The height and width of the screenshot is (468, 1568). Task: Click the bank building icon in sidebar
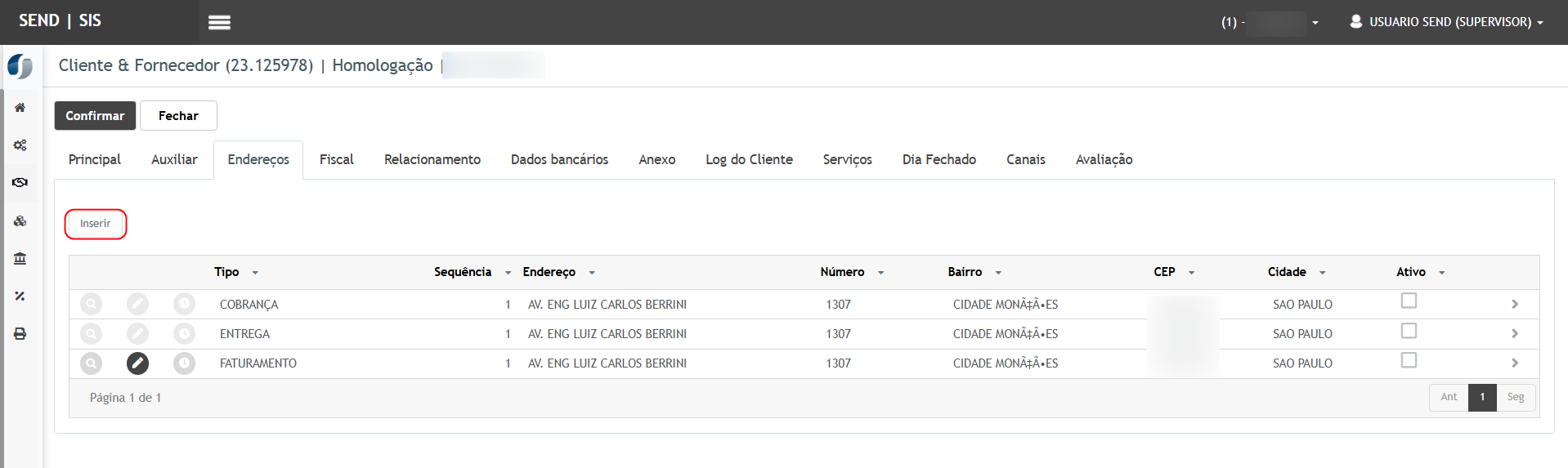point(20,259)
